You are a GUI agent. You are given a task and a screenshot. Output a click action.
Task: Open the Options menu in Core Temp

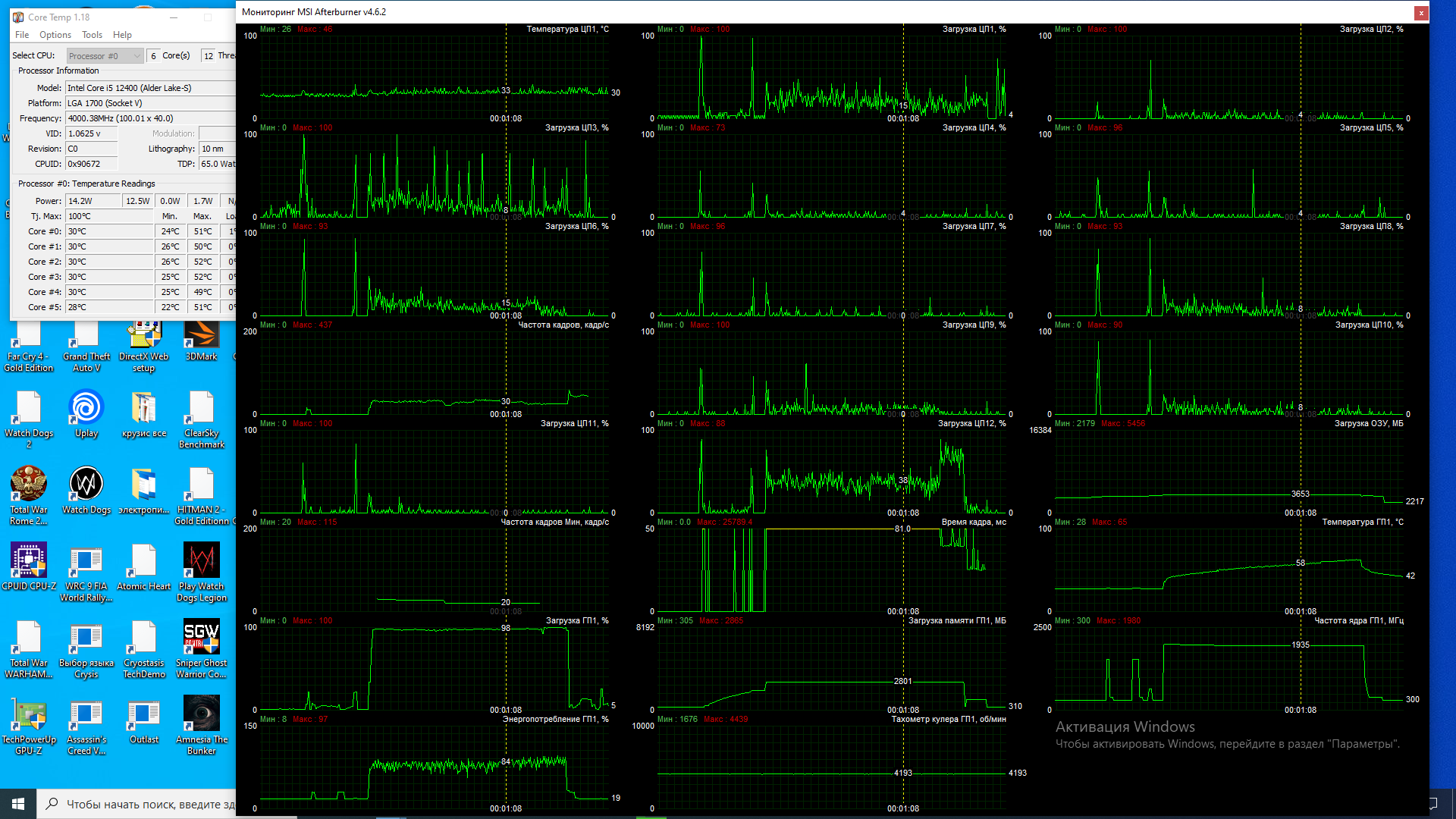55,35
